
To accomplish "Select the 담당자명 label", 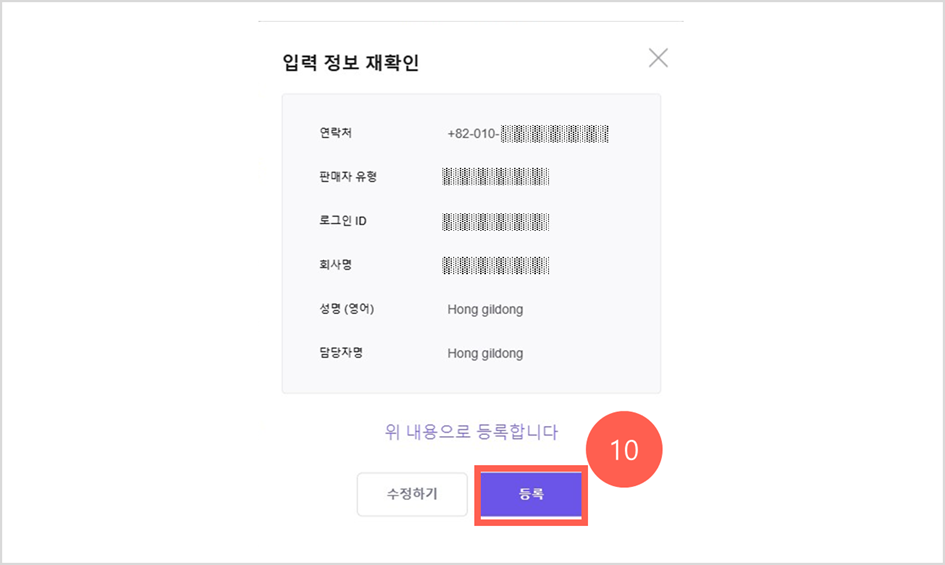I will pyautogui.click(x=340, y=353).
